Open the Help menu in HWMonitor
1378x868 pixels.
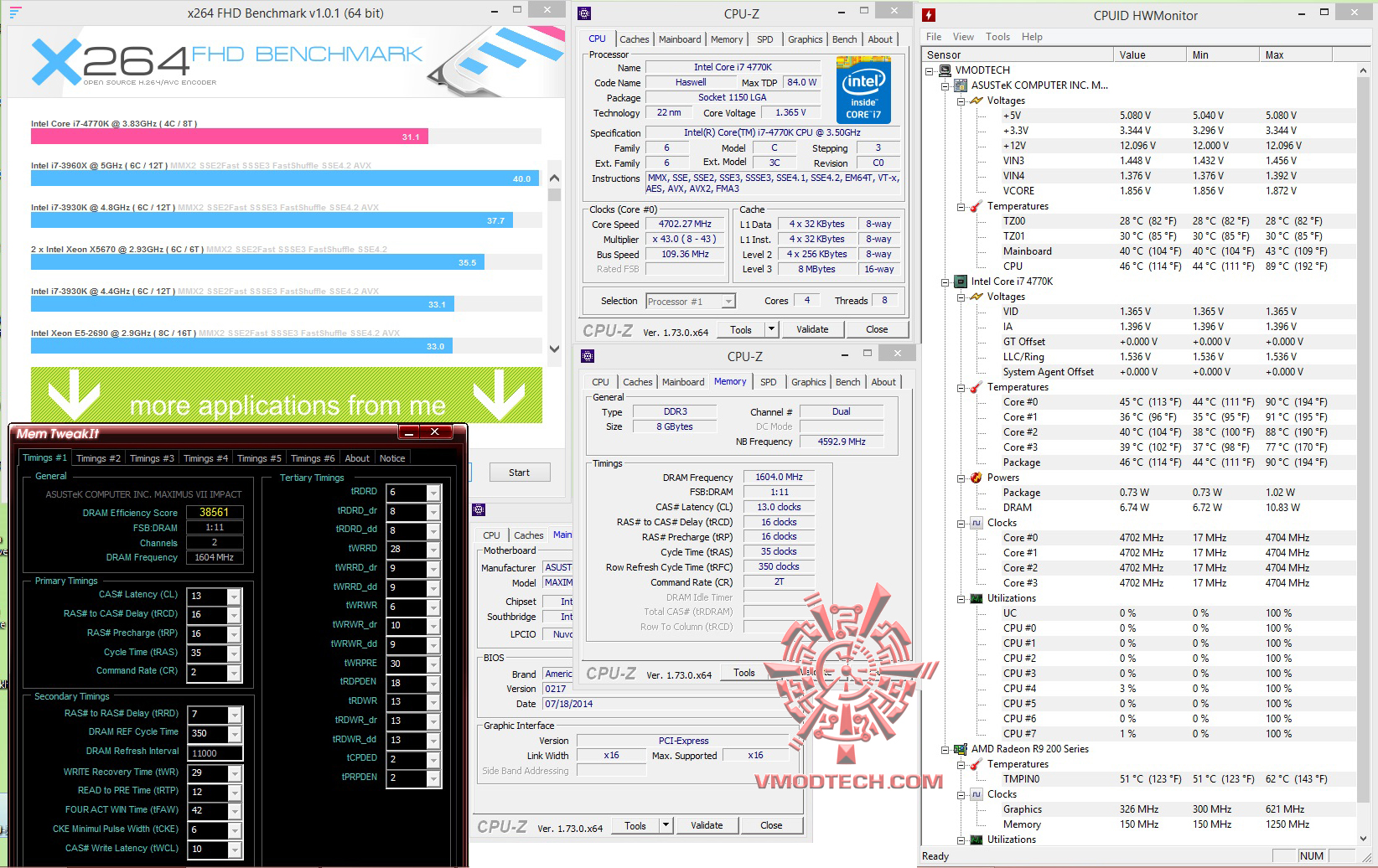pos(1032,37)
